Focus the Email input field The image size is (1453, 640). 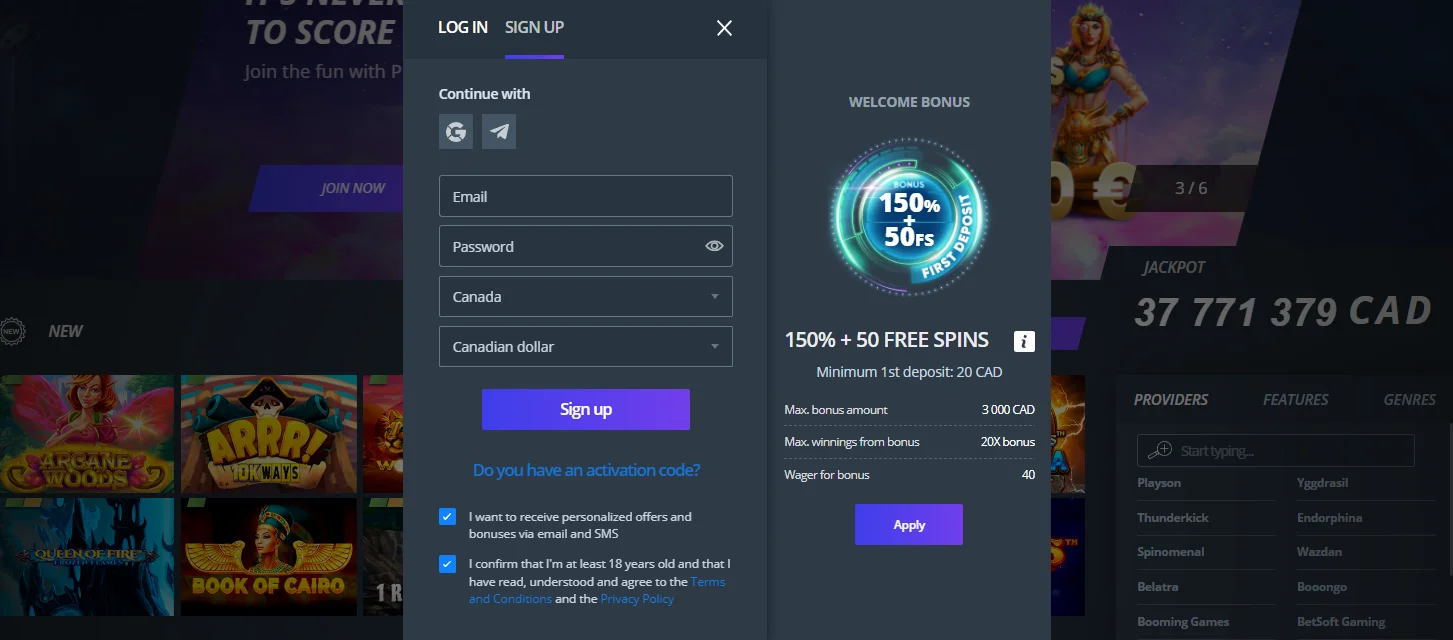(x=586, y=197)
